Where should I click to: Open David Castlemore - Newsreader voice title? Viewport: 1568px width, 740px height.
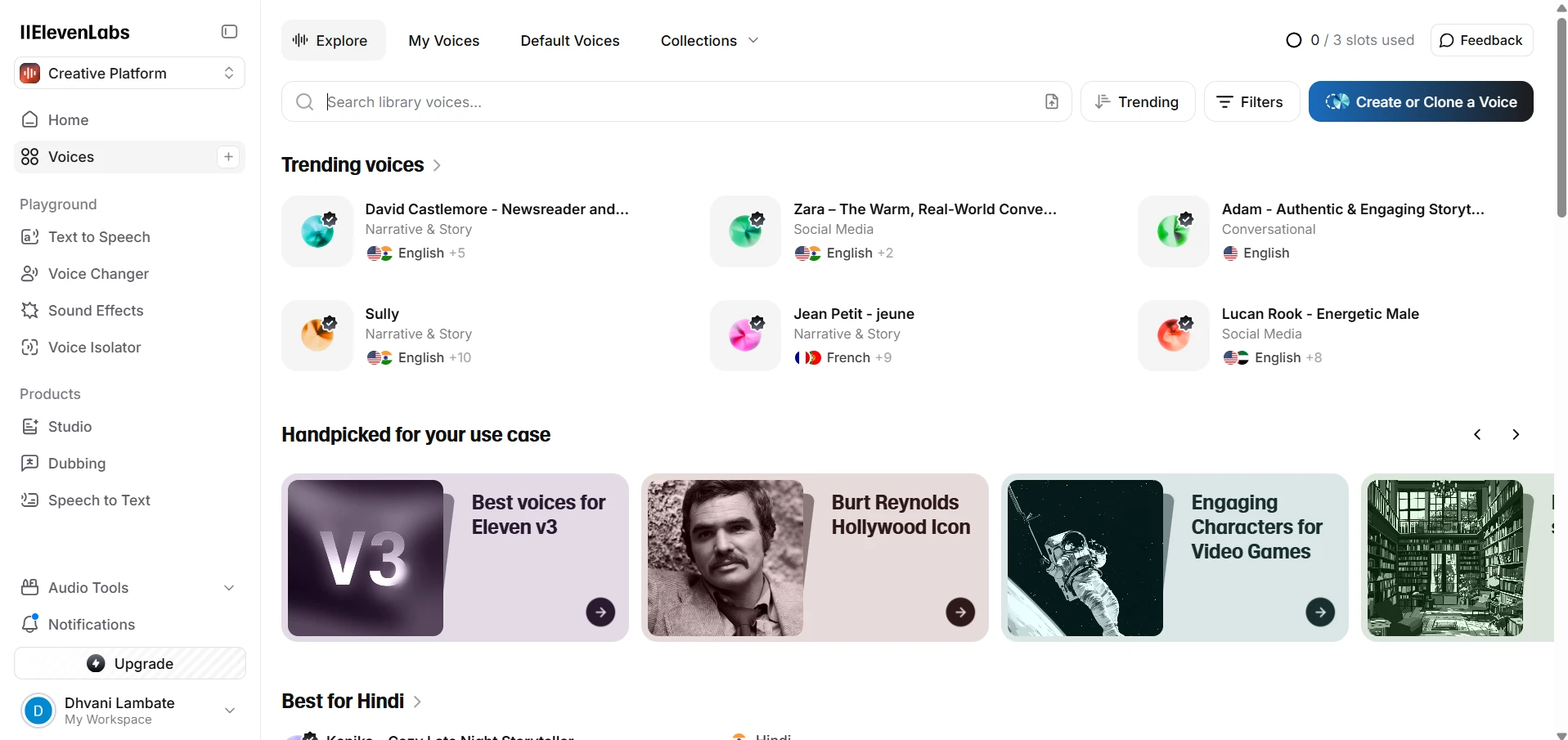[497, 209]
